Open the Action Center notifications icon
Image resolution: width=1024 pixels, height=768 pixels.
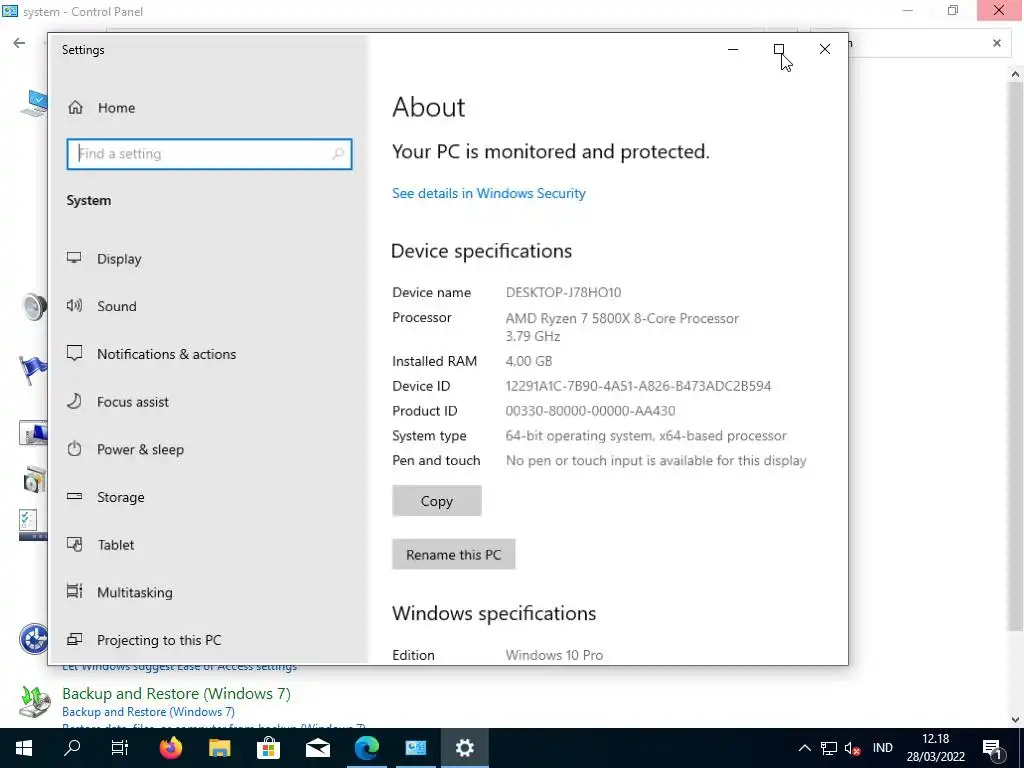(993, 748)
